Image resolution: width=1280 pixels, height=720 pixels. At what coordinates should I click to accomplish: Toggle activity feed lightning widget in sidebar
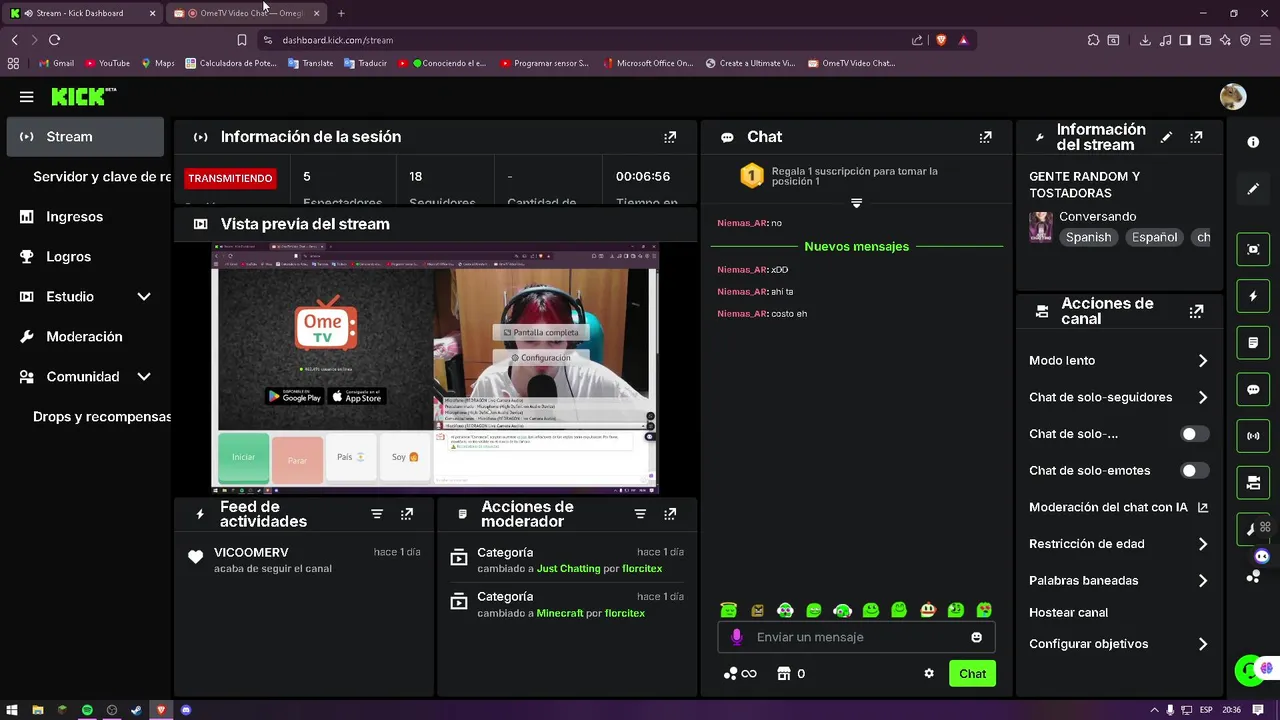[x=1253, y=296]
